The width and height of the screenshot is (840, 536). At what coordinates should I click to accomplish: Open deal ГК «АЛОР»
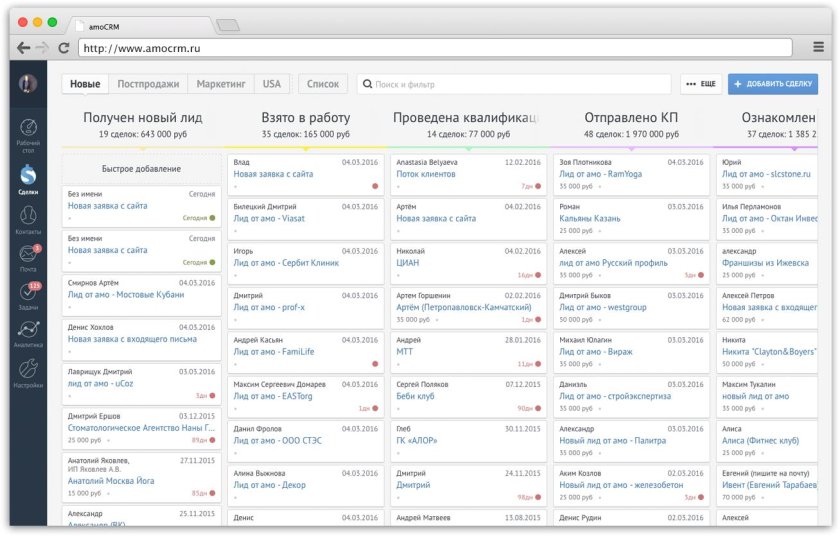pyautogui.click(x=417, y=441)
